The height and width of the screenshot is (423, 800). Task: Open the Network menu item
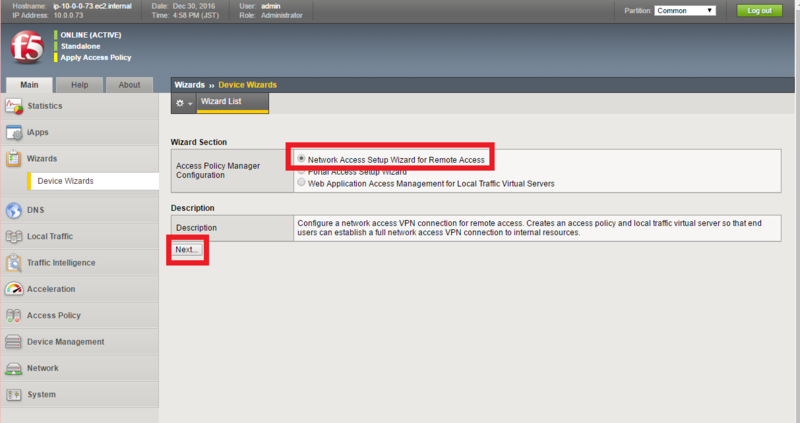80,368
